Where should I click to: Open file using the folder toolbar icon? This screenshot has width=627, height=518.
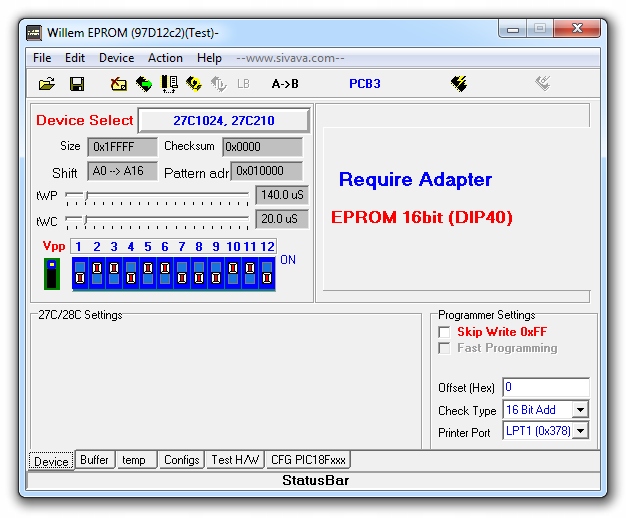(x=47, y=84)
